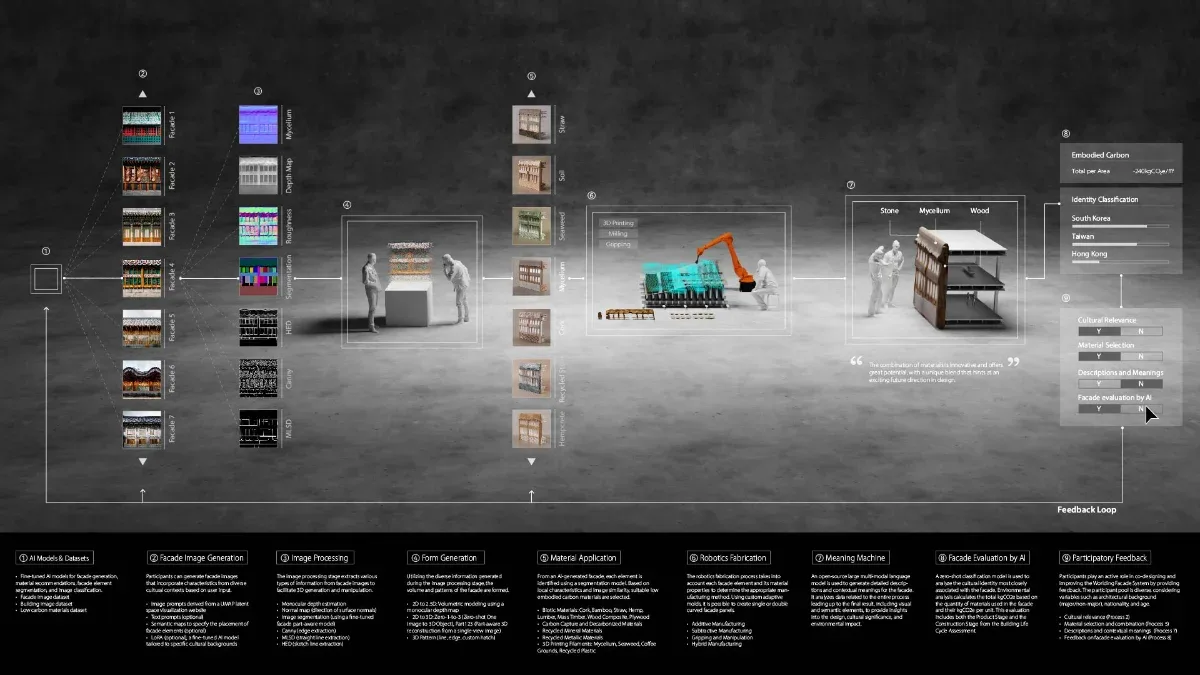The height and width of the screenshot is (675, 1200).
Task: Open the Segmentation map thumbnail
Action: click(x=259, y=277)
